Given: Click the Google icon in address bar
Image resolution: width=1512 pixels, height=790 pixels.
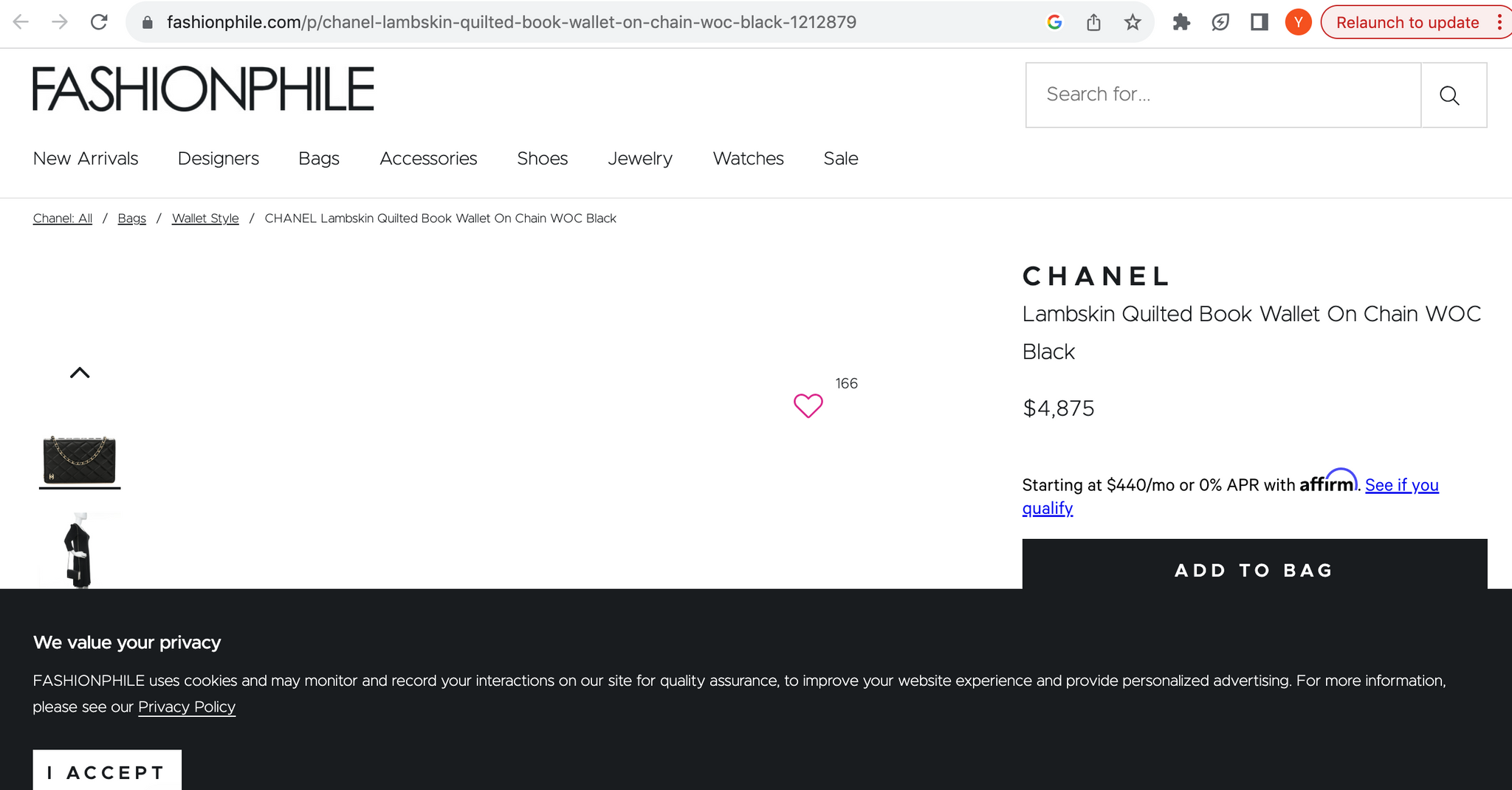Looking at the screenshot, I should click(x=1054, y=22).
